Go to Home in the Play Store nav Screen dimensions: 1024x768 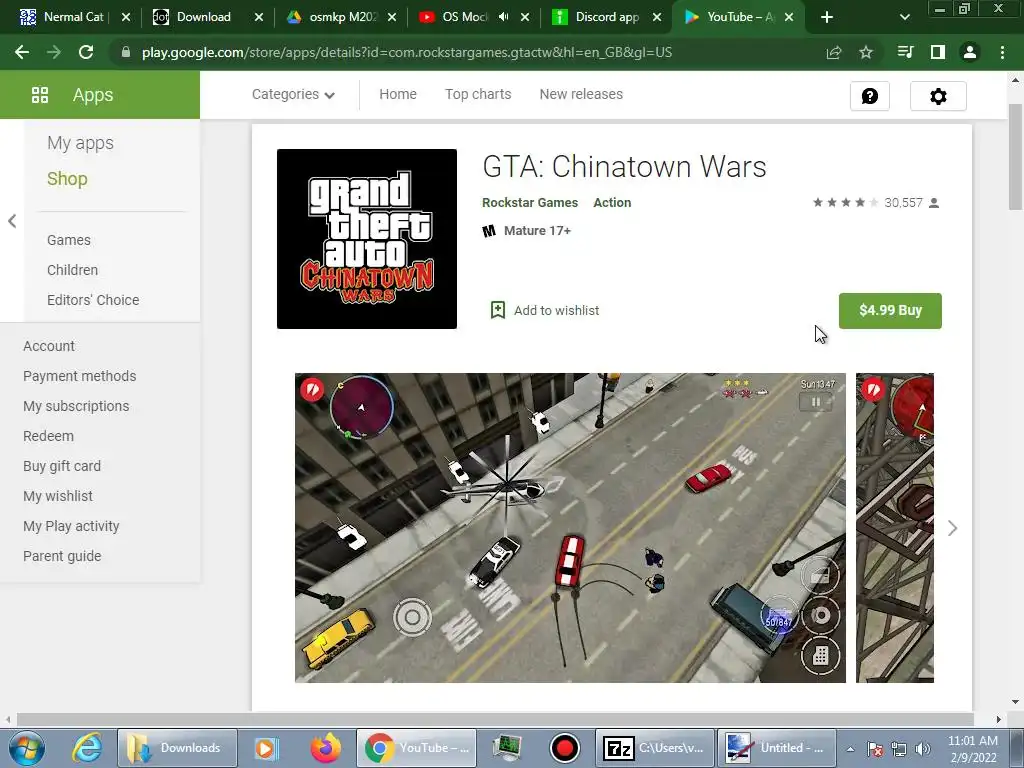pos(398,95)
